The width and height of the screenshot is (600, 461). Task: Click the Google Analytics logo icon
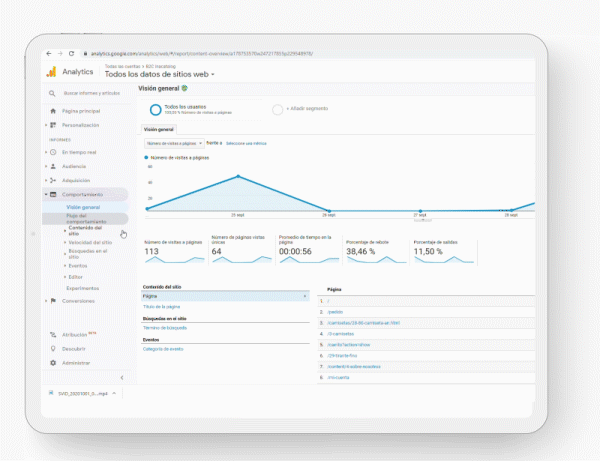coord(51,72)
